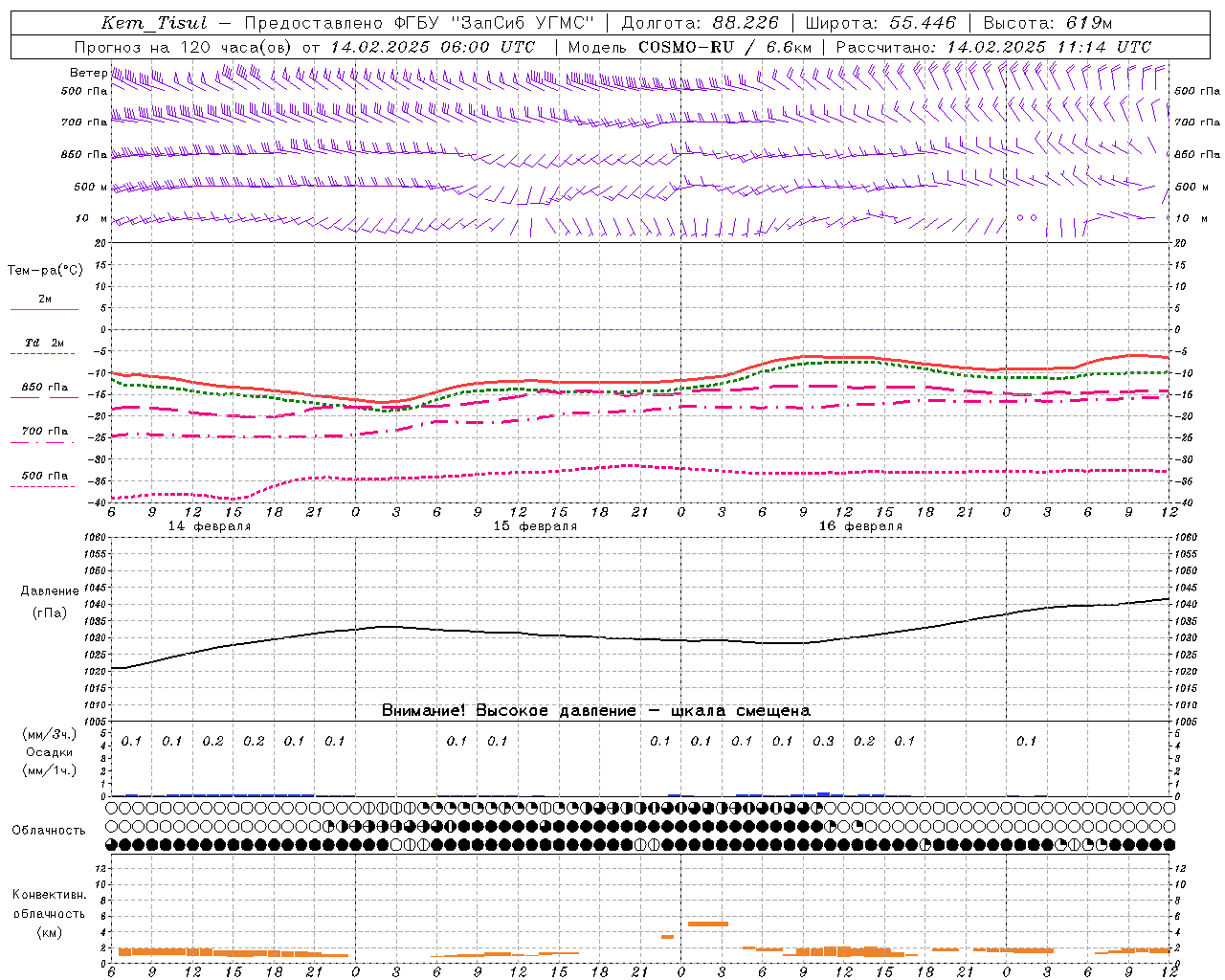
Task: Click the (мм/1ч.) unit label
Action: coord(50,770)
